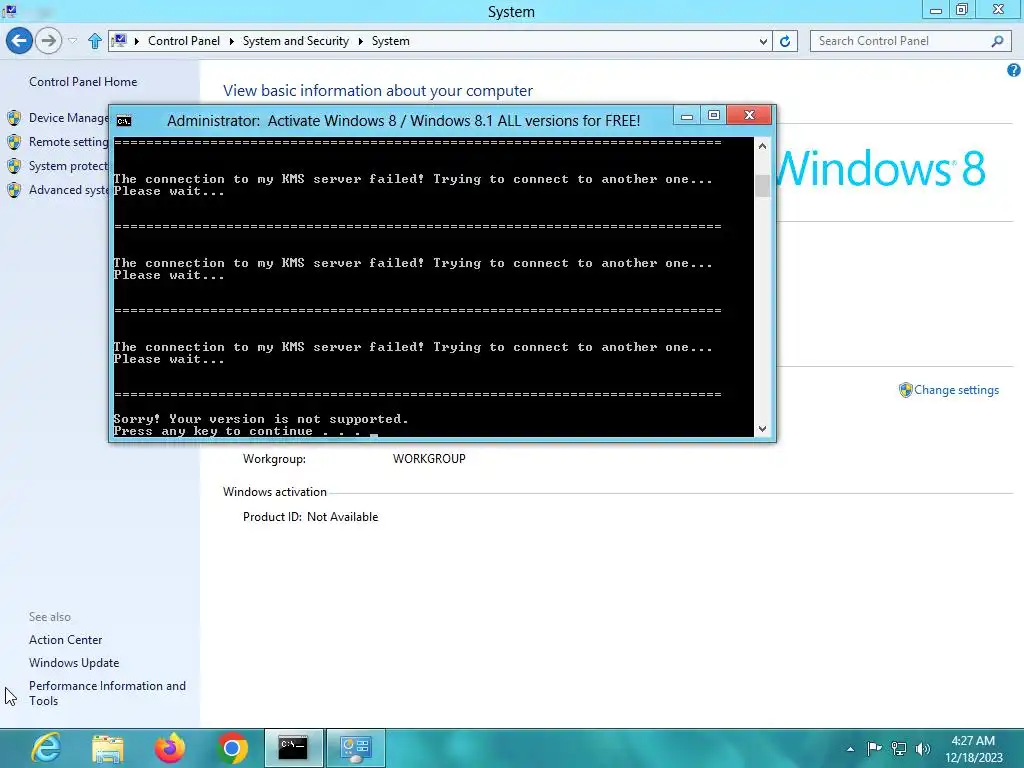This screenshot has width=1024, height=768.
Task: Launch Google Chrome from taskbar
Action: 232,748
